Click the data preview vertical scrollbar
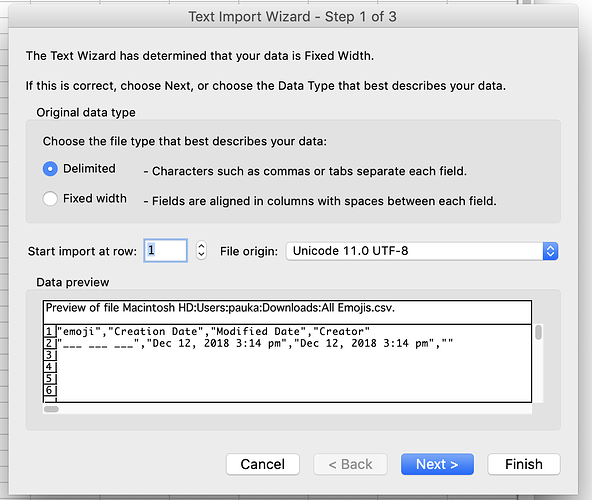The height and width of the screenshot is (500, 592). 538,363
